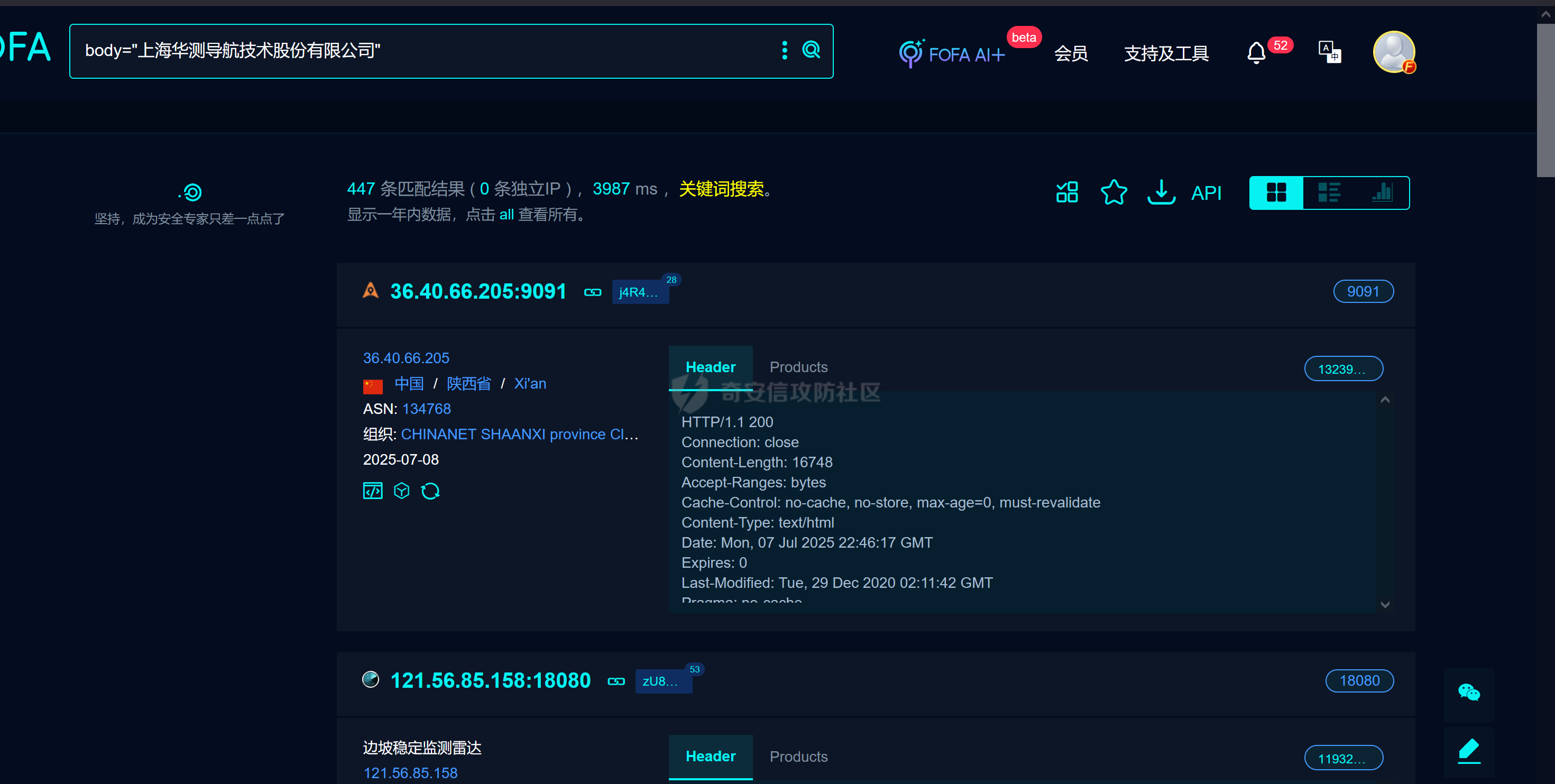Filter by city Xi'an
The image size is (1555, 784).
tap(530, 384)
